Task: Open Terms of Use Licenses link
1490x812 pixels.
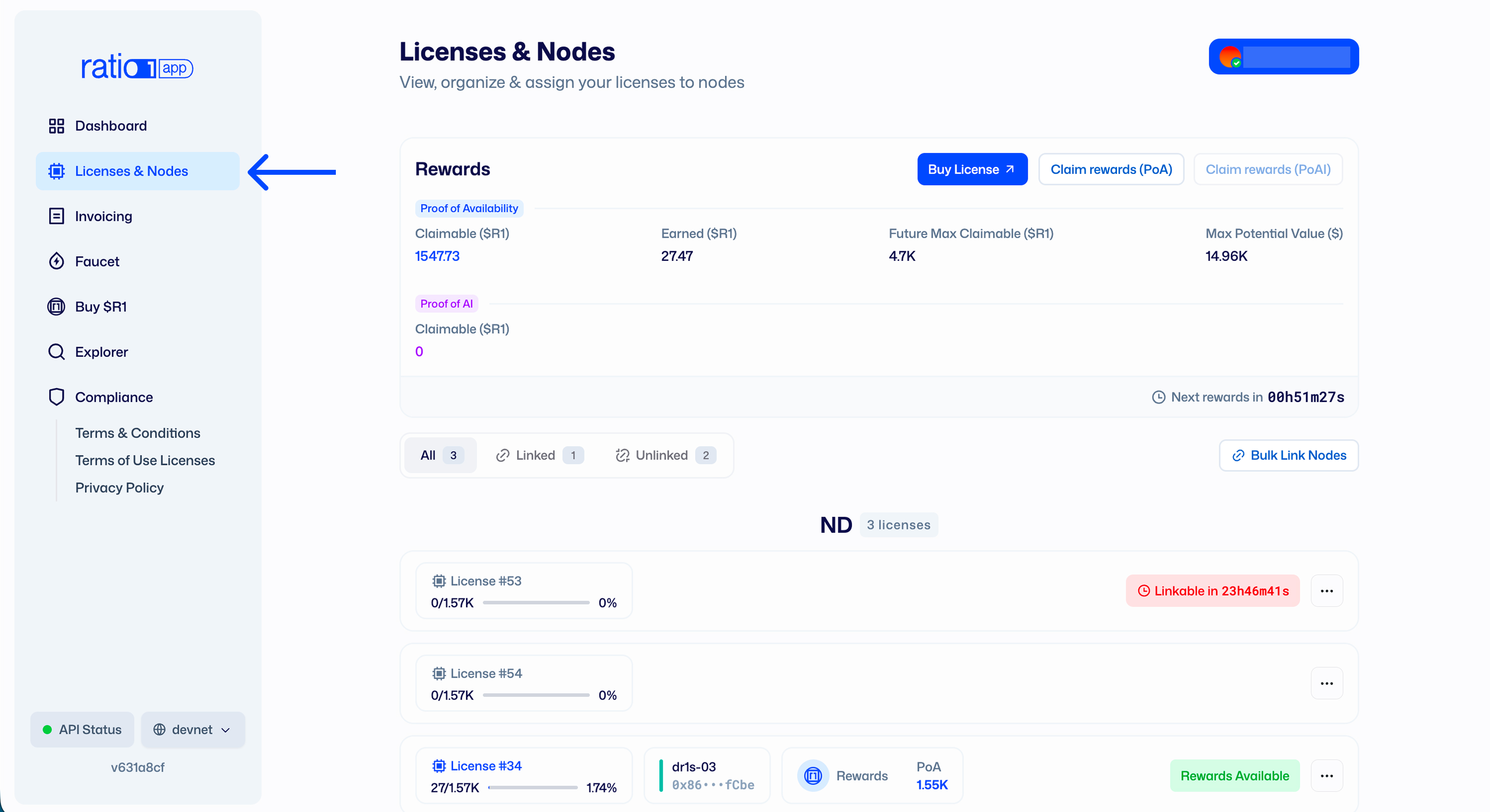Action: (x=145, y=460)
